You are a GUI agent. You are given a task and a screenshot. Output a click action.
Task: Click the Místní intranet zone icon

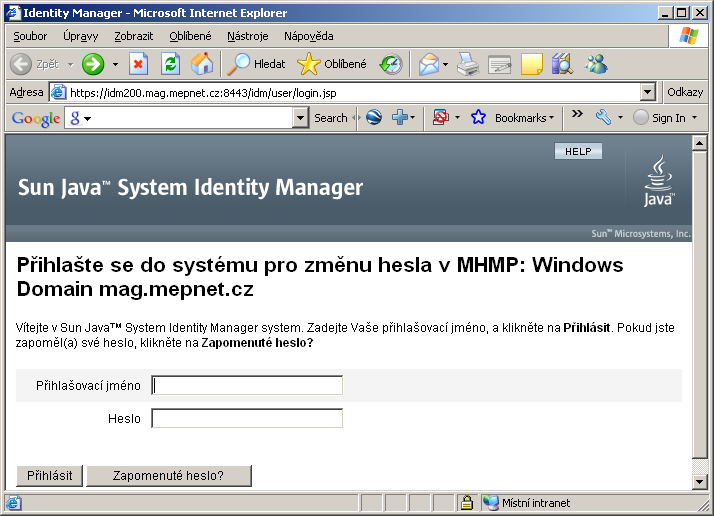pos(491,503)
